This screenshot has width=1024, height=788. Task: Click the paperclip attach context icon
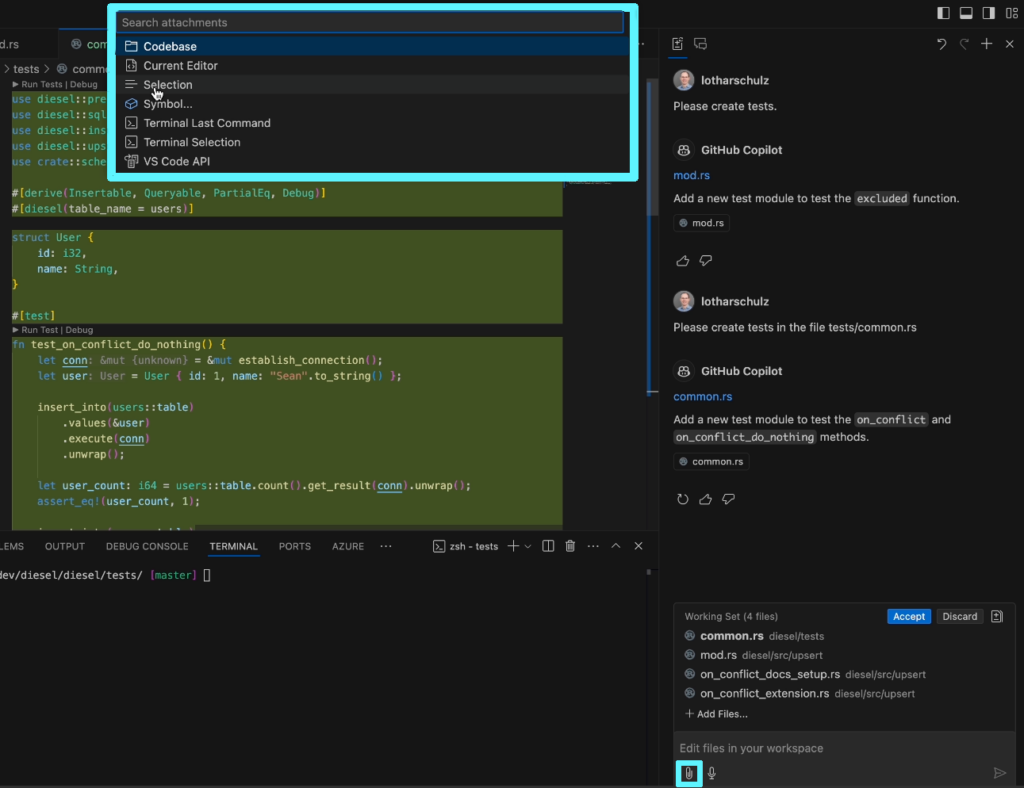click(688, 773)
